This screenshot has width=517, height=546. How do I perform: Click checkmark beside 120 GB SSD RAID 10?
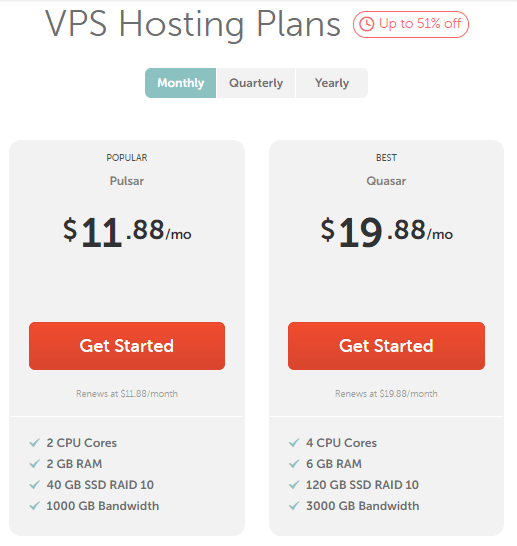pos(294,484)
